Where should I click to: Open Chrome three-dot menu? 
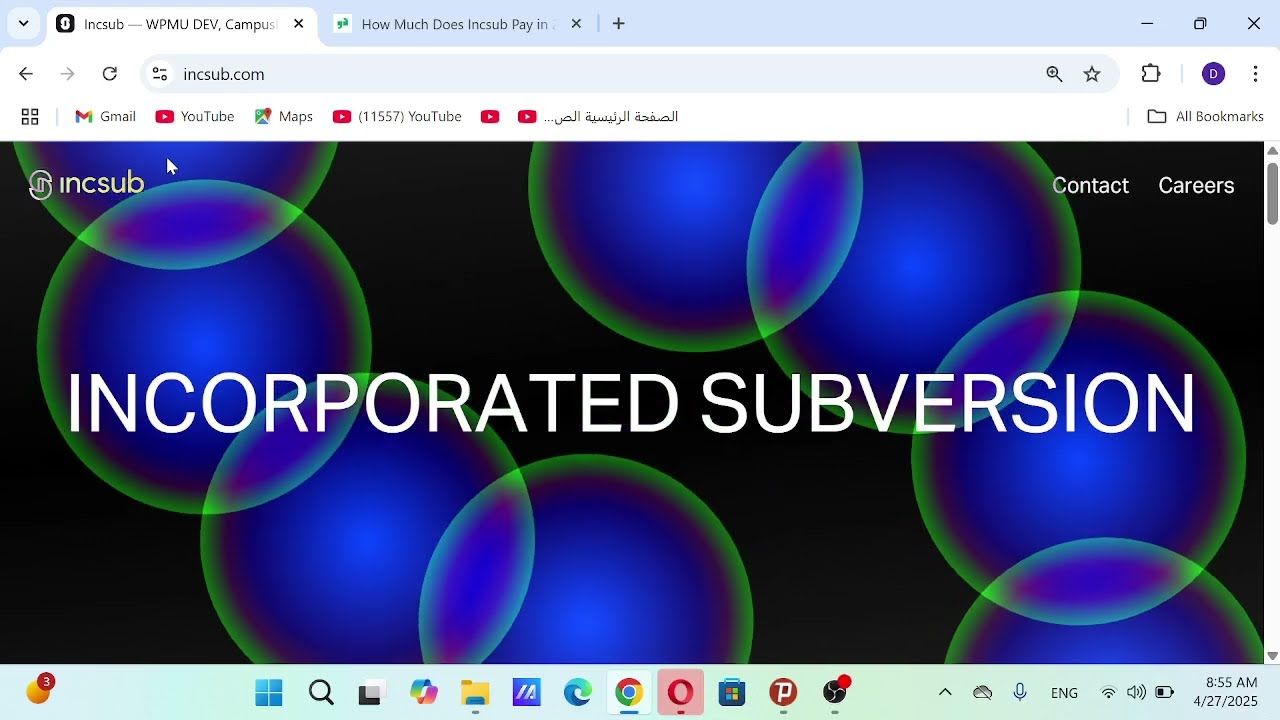tap(1255, 74)
